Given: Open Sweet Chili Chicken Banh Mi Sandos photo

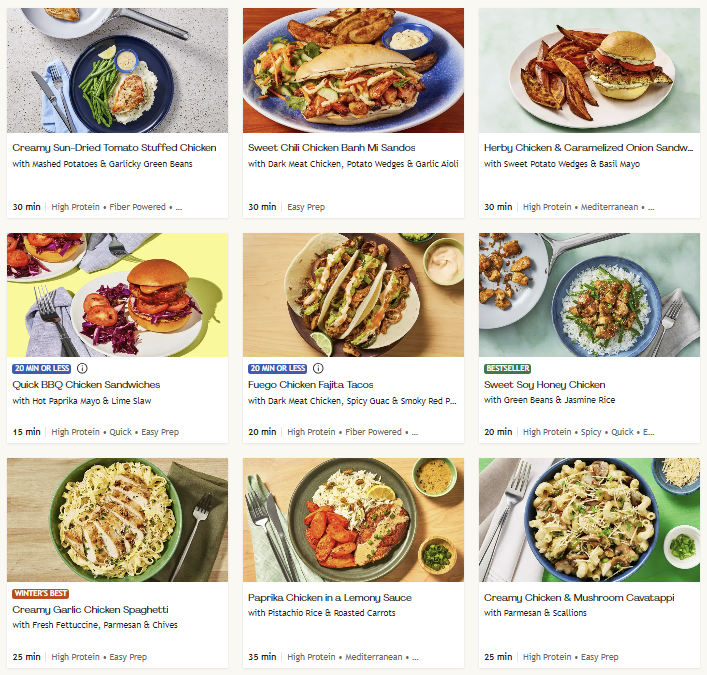Looking at the screenshot, I should coord(353,70).
